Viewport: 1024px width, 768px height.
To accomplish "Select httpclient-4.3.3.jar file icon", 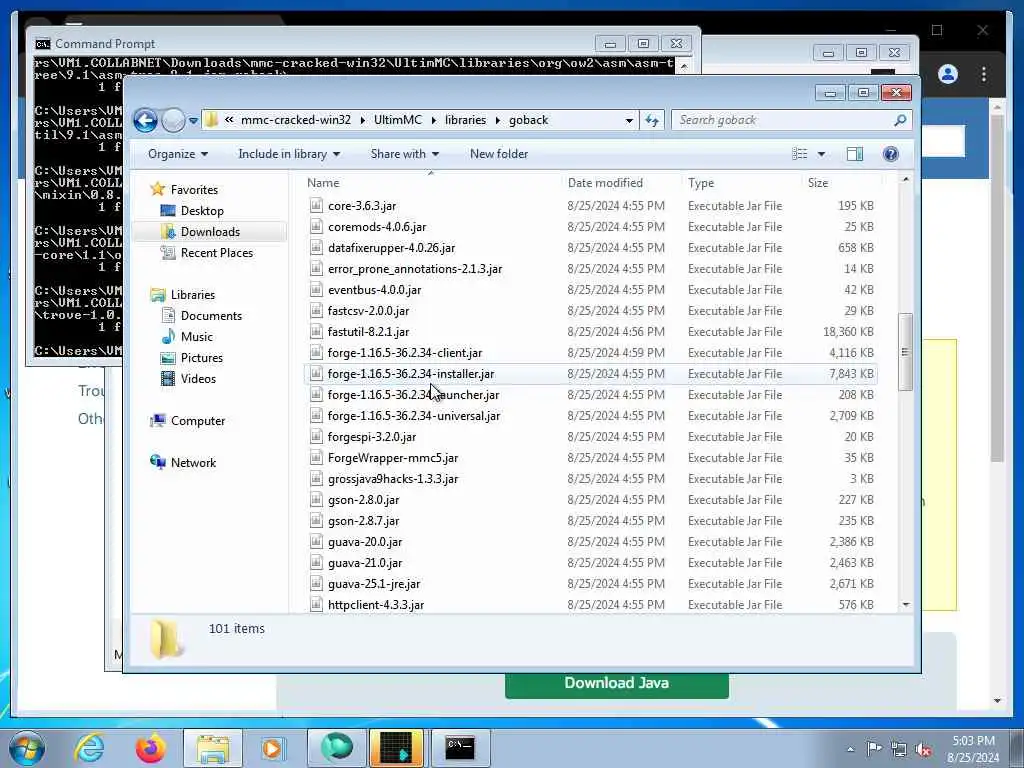I will (x=316, y=605).
